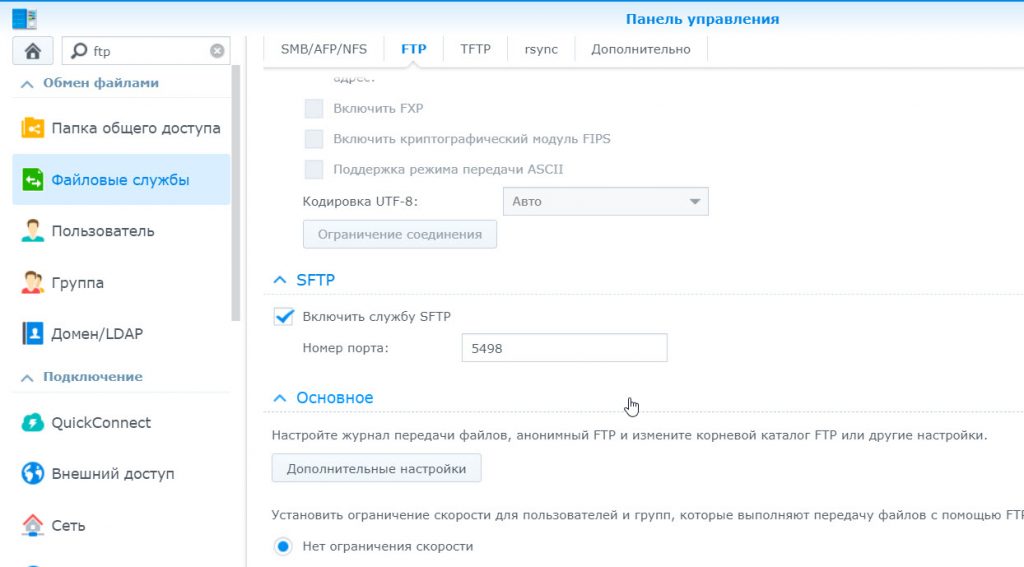Click the SFTP port number field

(x=564, y=348)
